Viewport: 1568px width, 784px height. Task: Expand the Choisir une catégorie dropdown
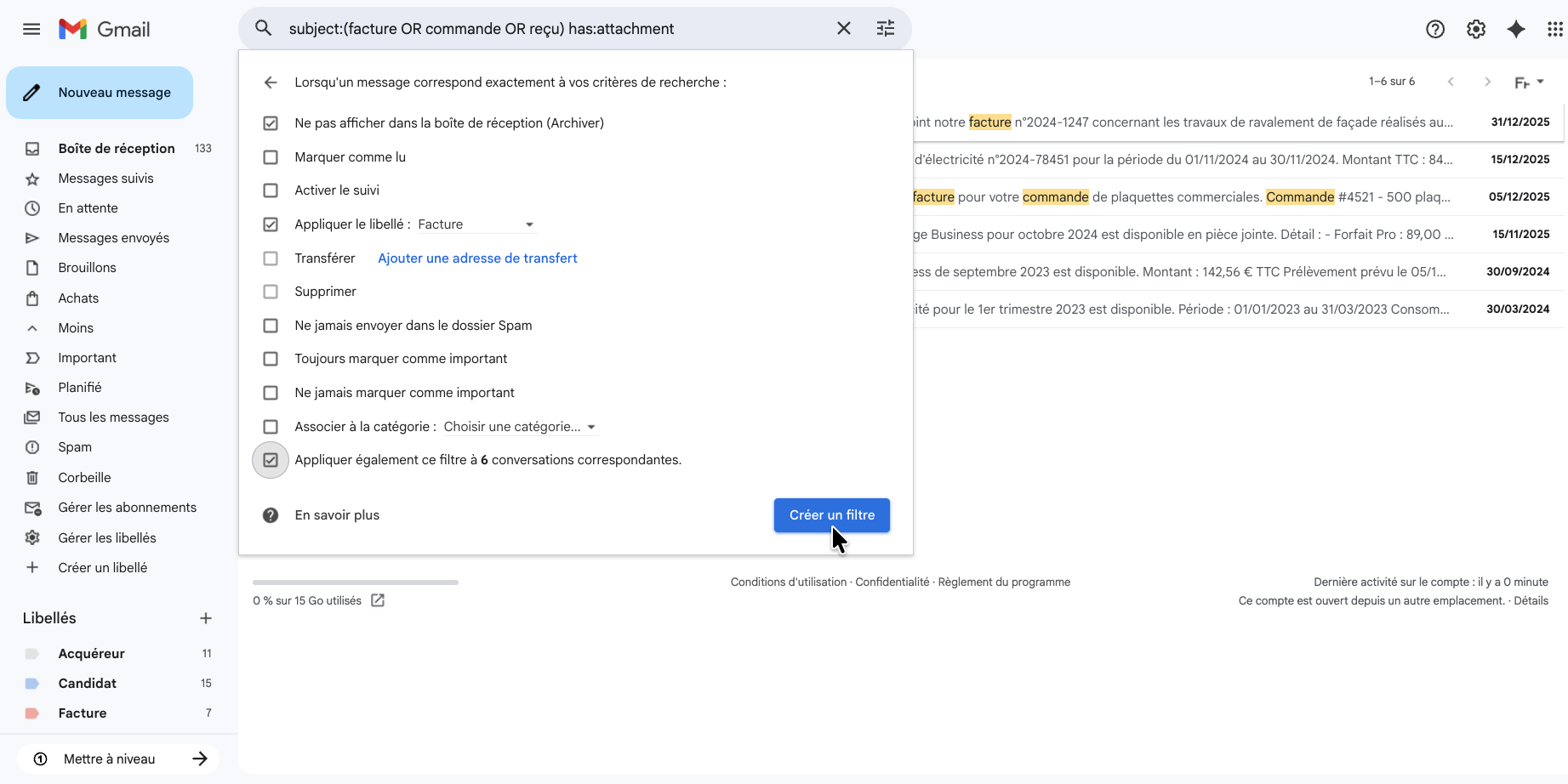519,427
